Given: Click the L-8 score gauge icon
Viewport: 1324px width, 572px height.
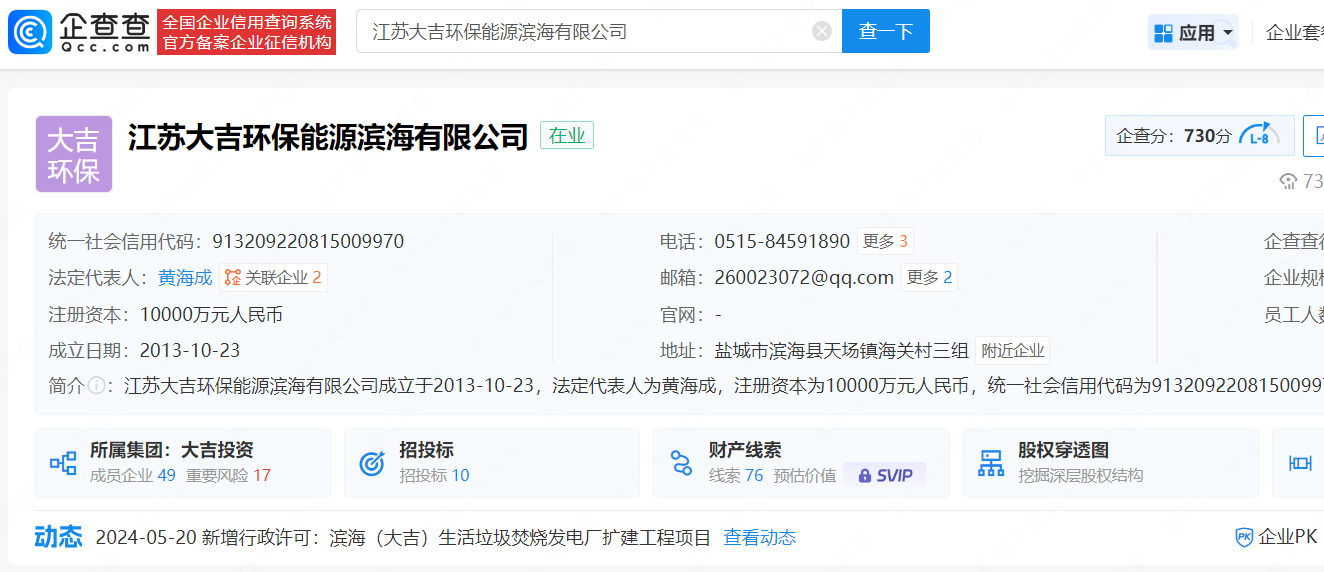Looking at the screenshot, I should click(x=1259, y=136).
